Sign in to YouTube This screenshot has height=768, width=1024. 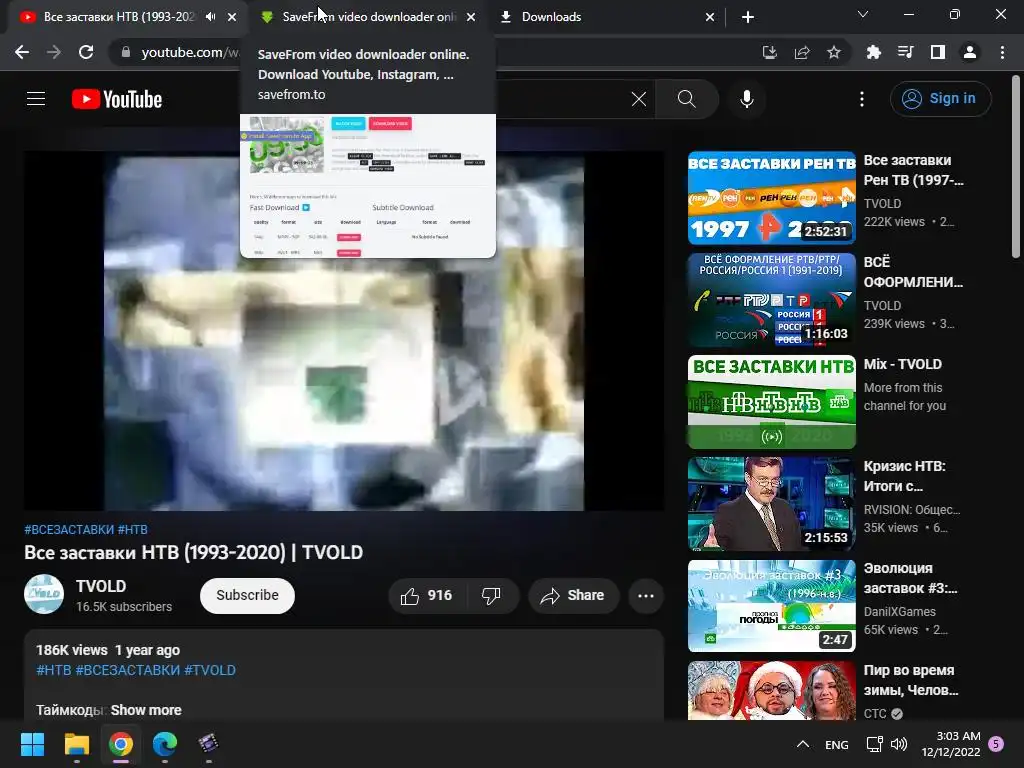[940, 99]
